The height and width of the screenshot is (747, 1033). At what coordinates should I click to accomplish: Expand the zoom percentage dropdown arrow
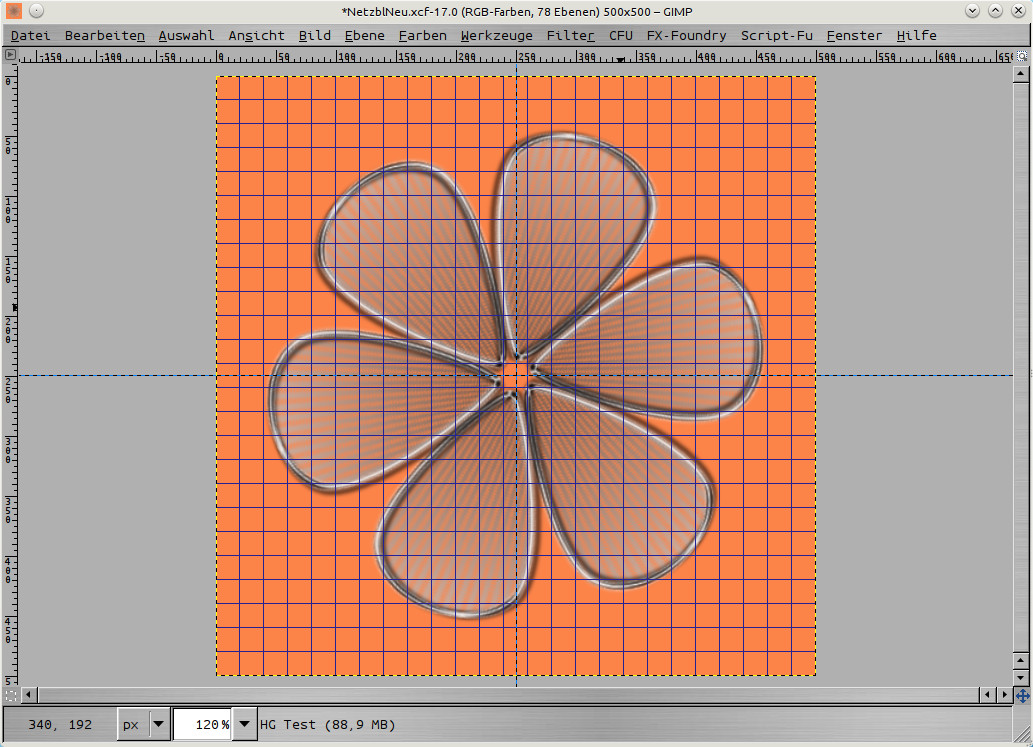tap(245, 724)
